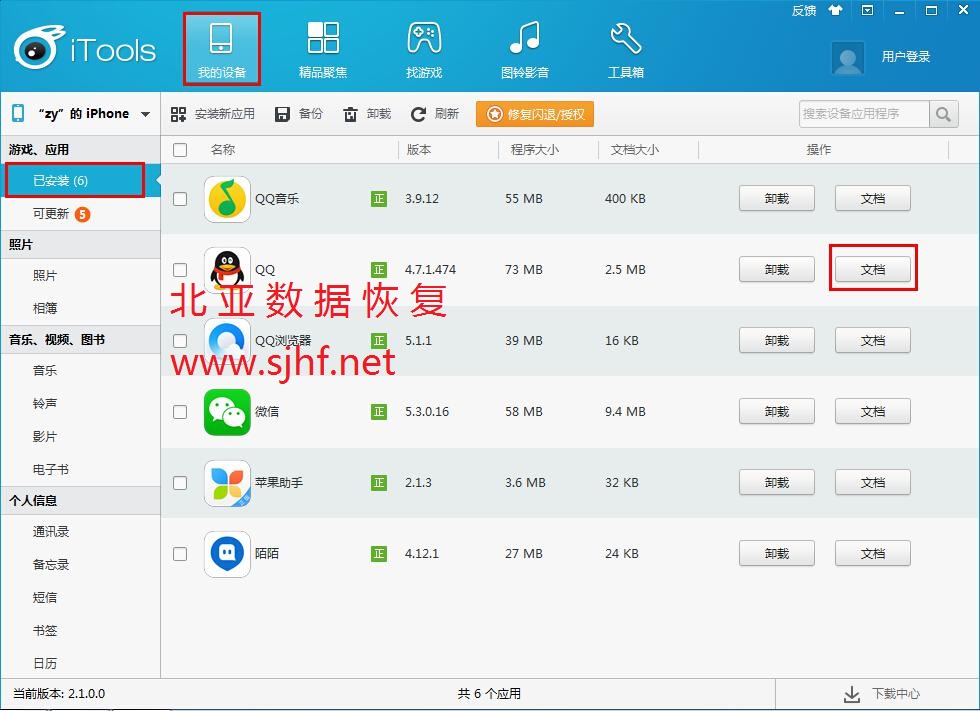Check the QQ音乐 row checkbox
980x711 pixels.
(180, 199)
